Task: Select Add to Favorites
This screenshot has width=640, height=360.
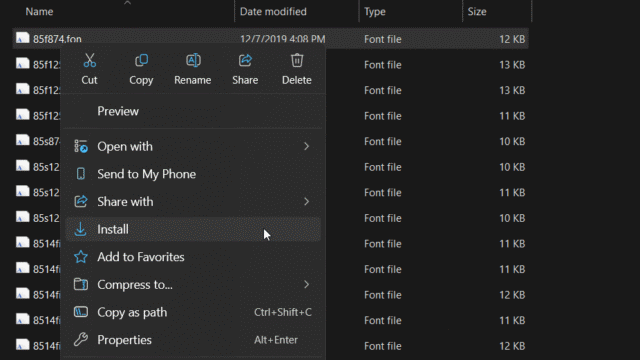Action: (x=193, y=257)
